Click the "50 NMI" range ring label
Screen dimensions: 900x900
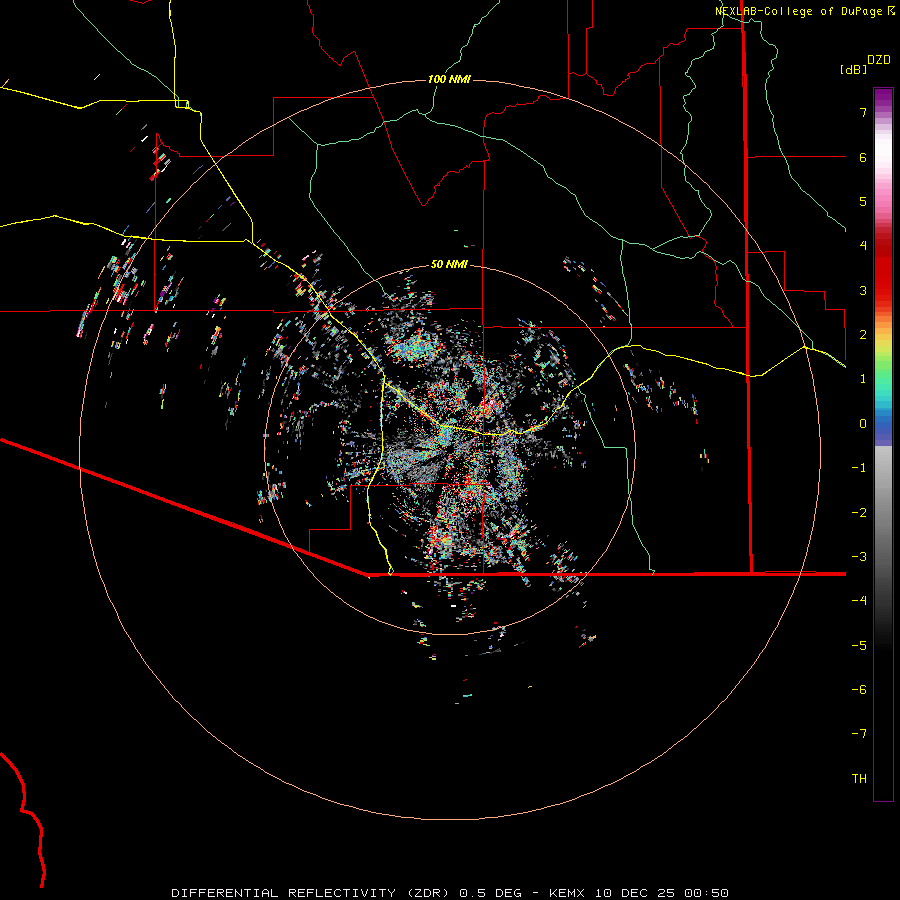[449, 265]
